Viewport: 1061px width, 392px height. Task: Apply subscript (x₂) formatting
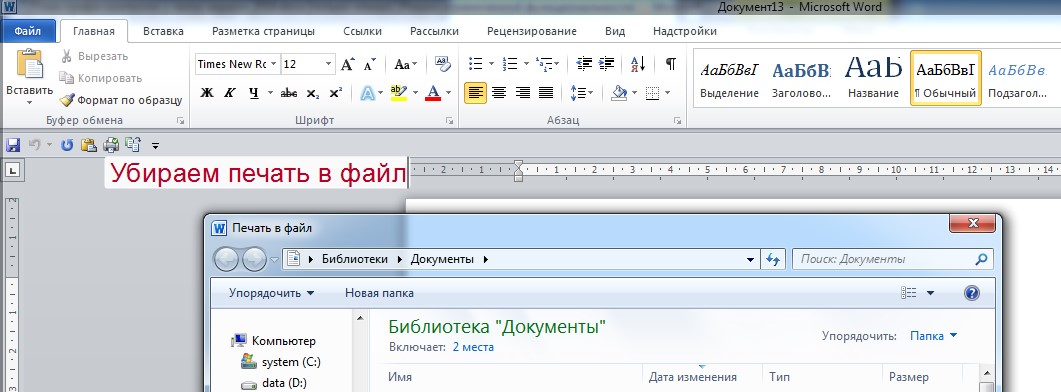pyautogui.click(x=313, y=93)
